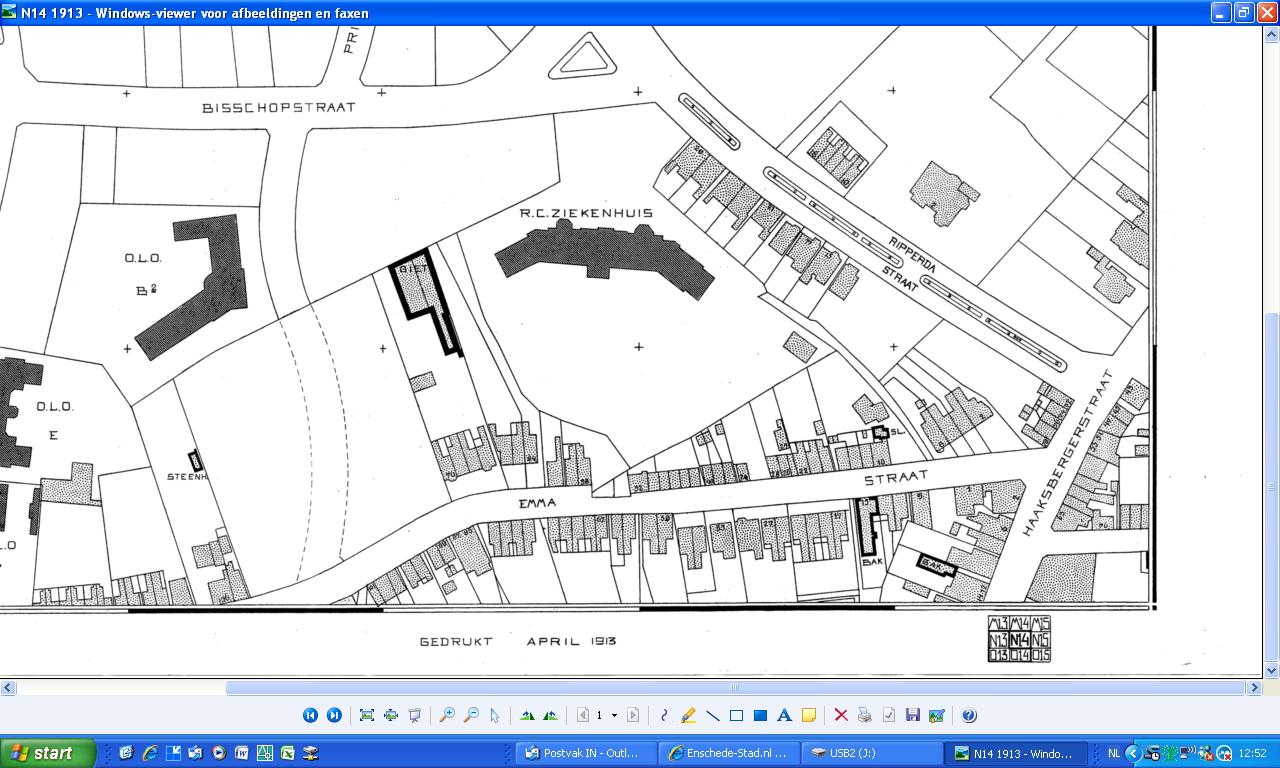Choose the text annotation tool
Screen dimensions: 1280x768
click(x=784, y=715)
